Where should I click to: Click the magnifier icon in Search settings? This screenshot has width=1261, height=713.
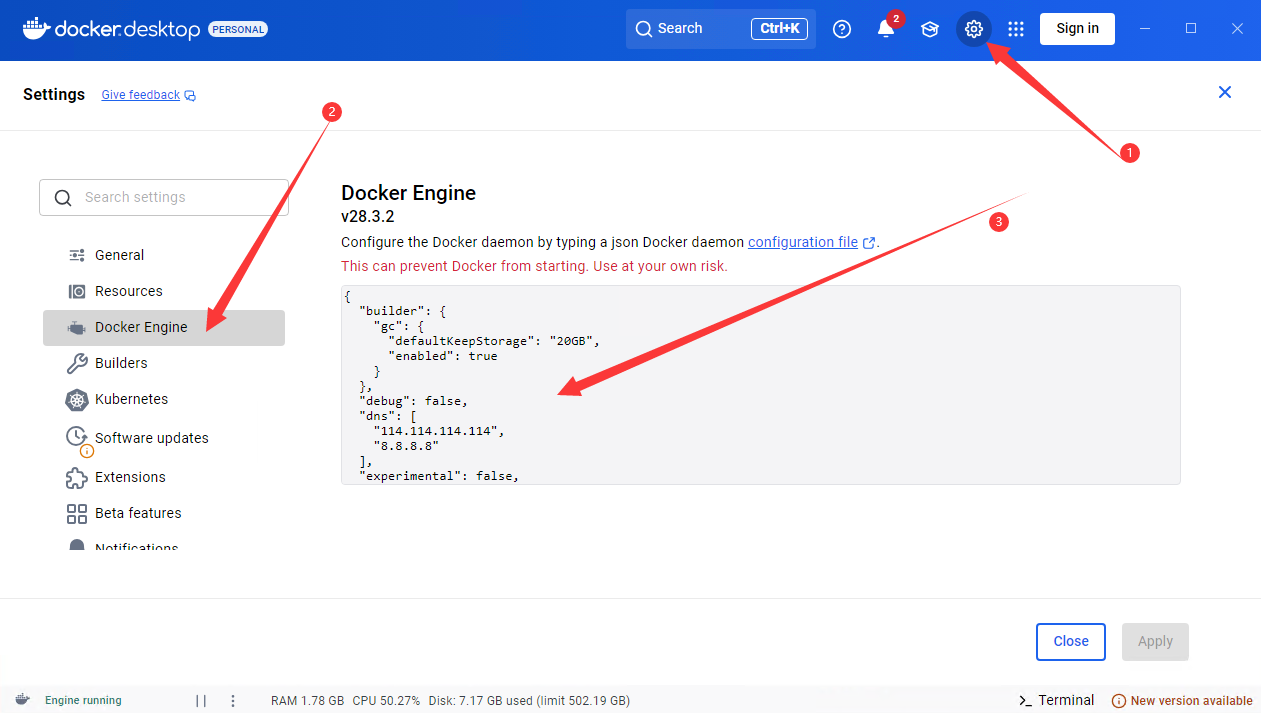[63, 198]
